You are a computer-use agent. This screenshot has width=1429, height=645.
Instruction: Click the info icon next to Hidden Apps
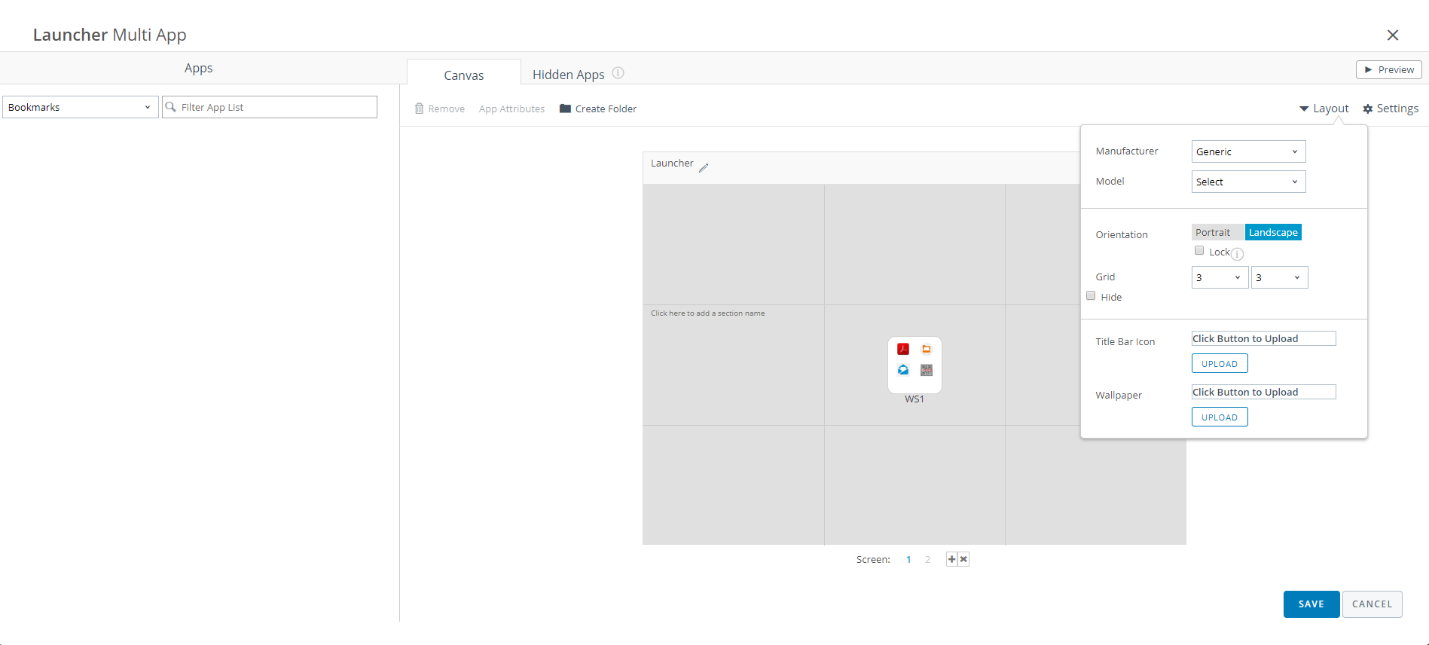(618, 73)
